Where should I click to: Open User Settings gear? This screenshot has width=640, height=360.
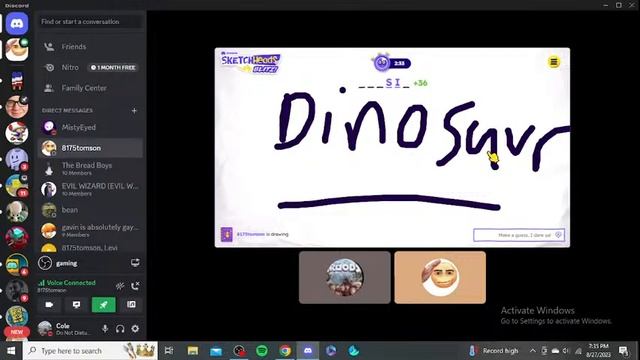tap(135, 329)
